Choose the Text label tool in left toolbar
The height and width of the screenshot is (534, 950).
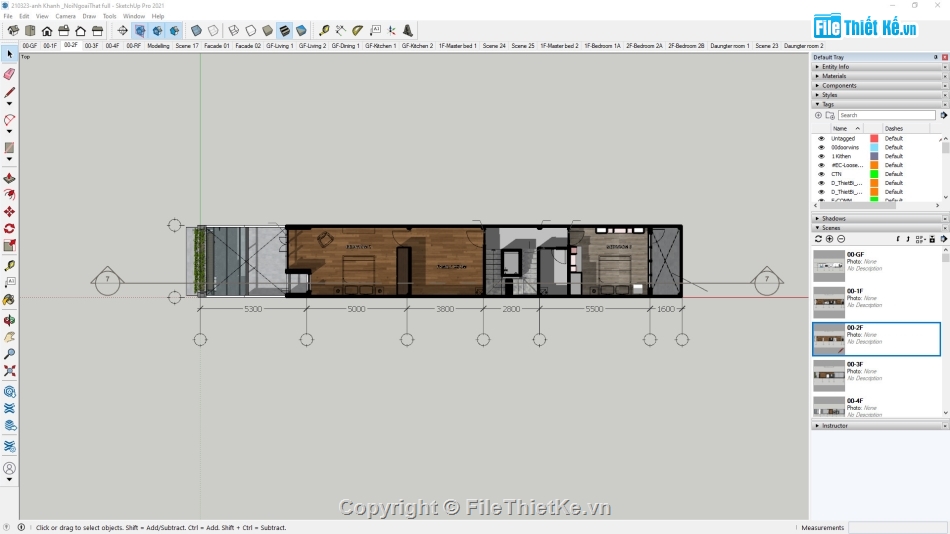point(9,282)
